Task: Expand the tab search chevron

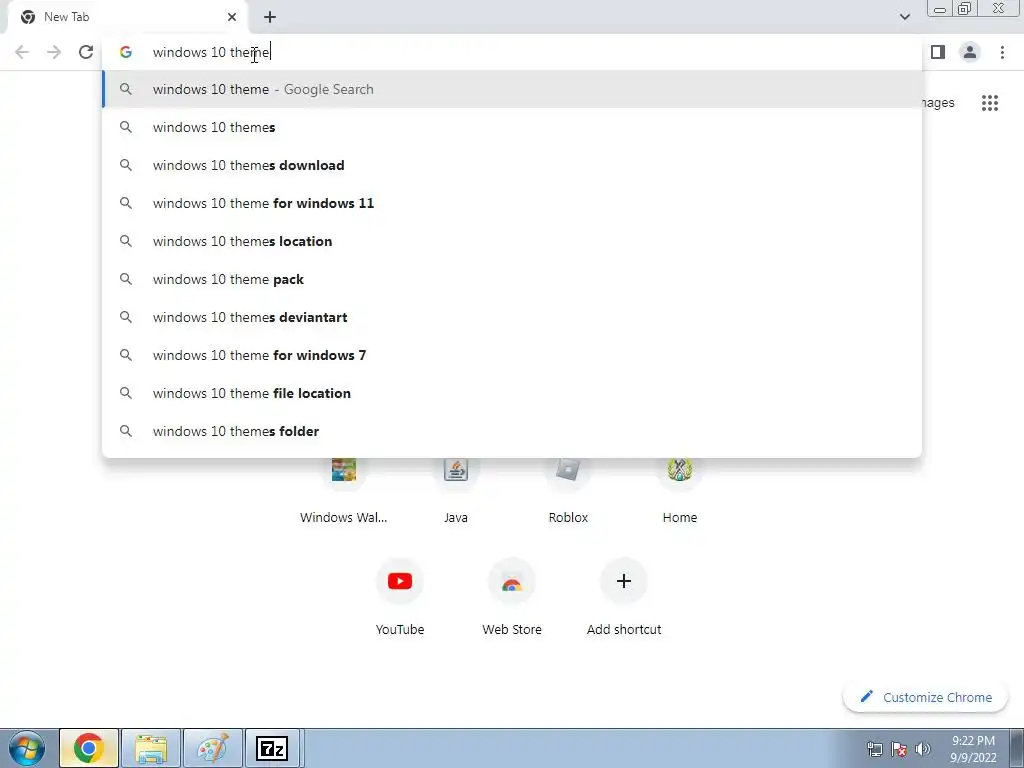Action: pos(904,17)
